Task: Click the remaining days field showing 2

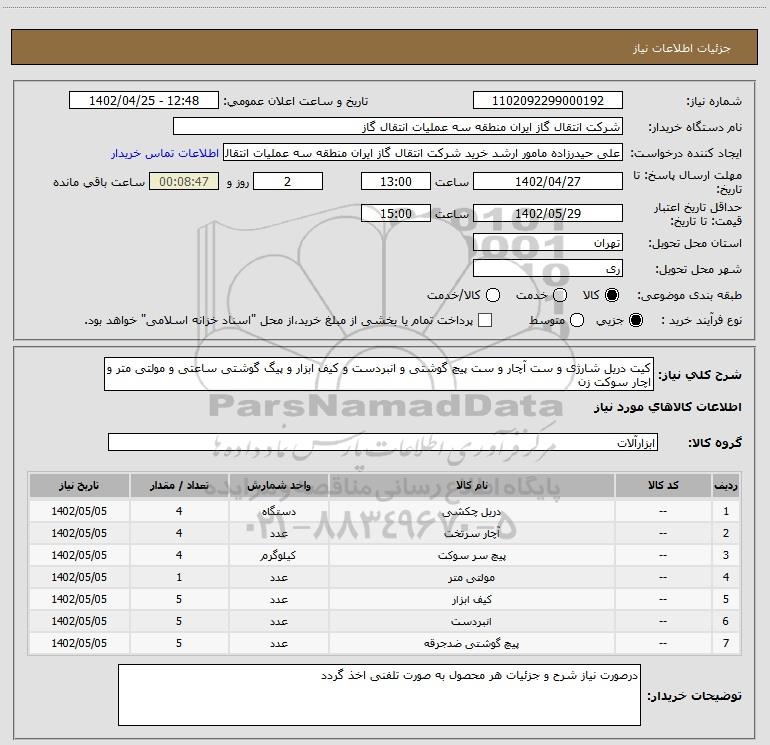Action: point(288,181)
